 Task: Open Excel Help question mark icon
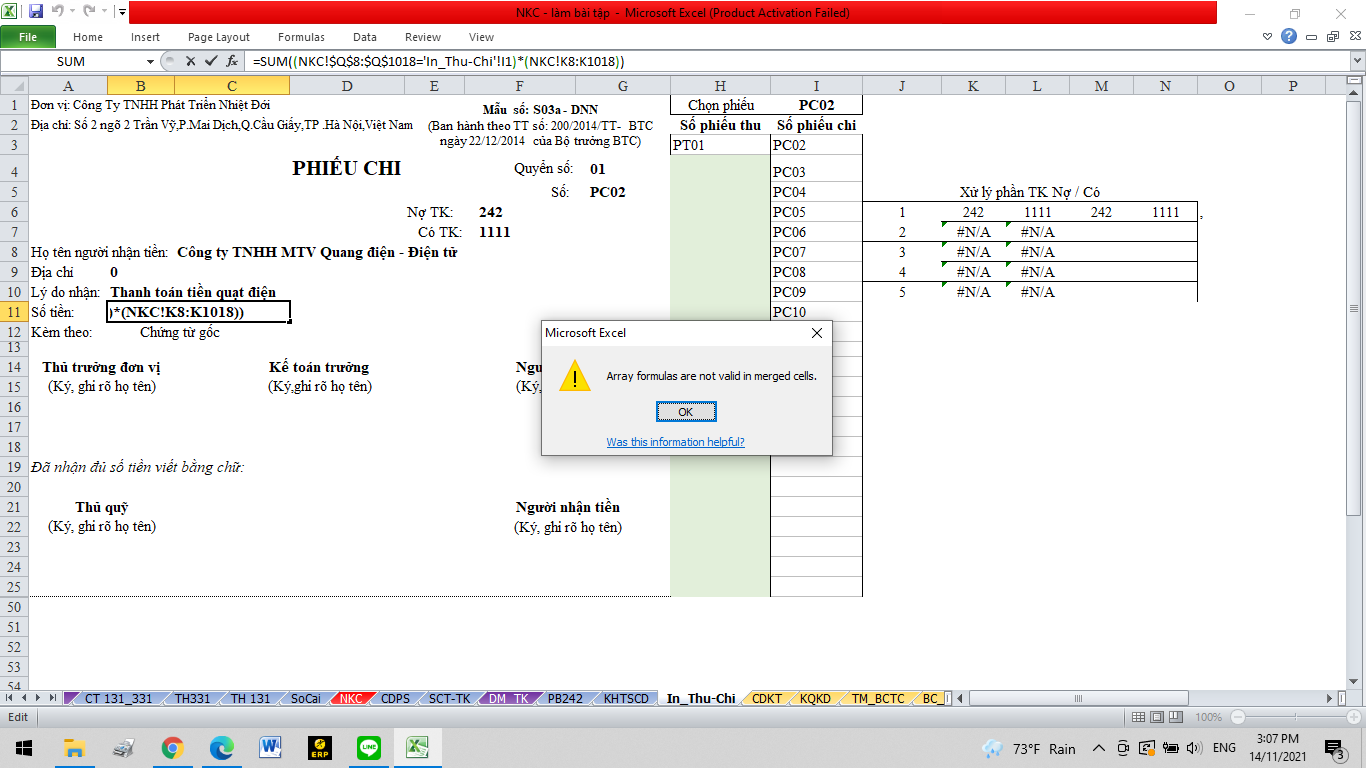[x=1289, y=37]
